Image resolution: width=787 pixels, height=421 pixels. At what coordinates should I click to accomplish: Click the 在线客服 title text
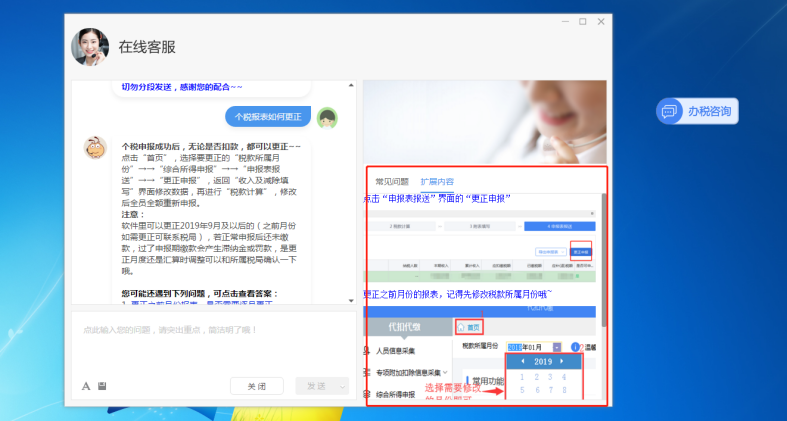(x=147, y=47)
